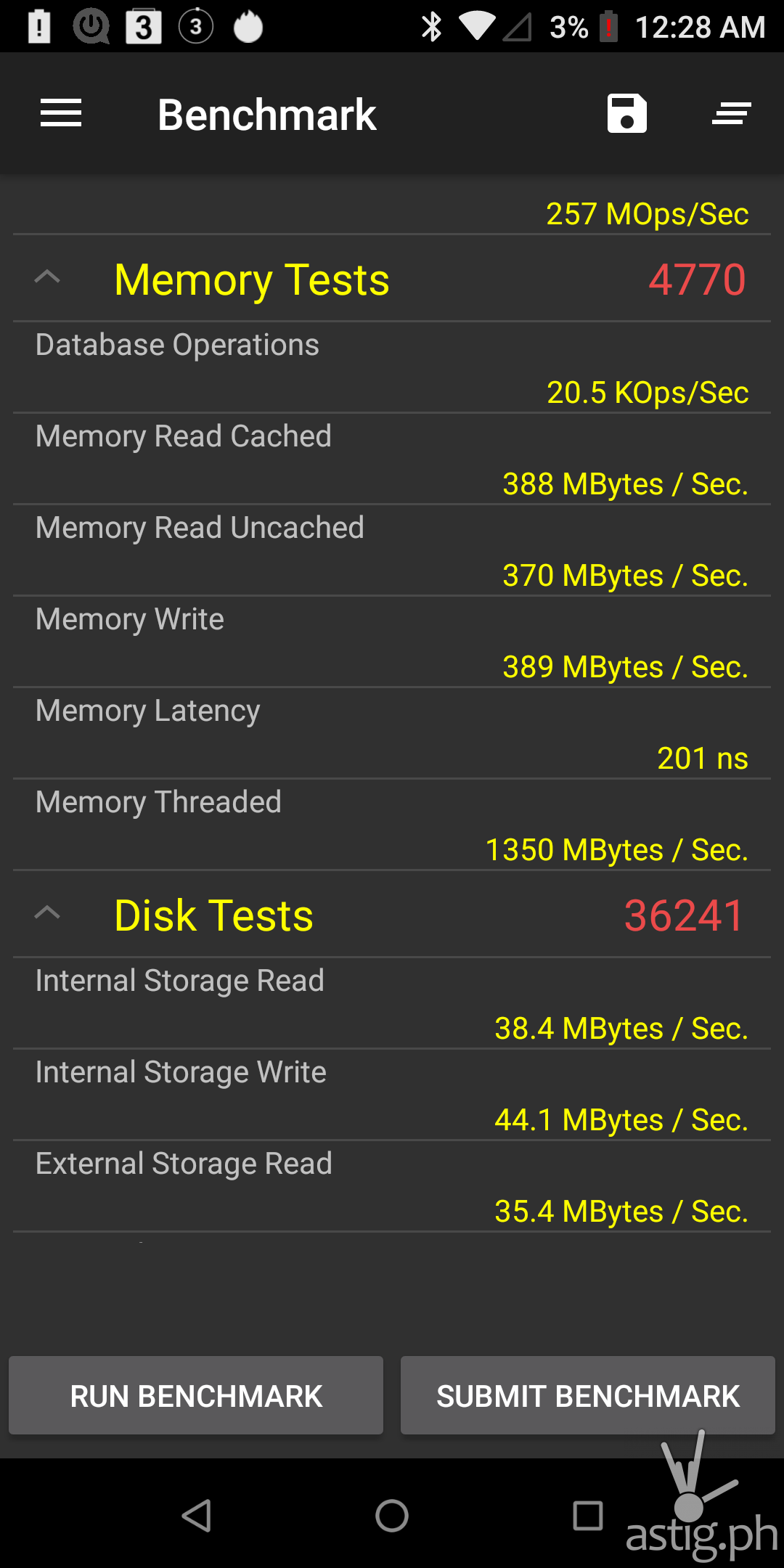Tap the Disk Tests header title
Screen dimensions: 784x1568
(x=214, y=915)
